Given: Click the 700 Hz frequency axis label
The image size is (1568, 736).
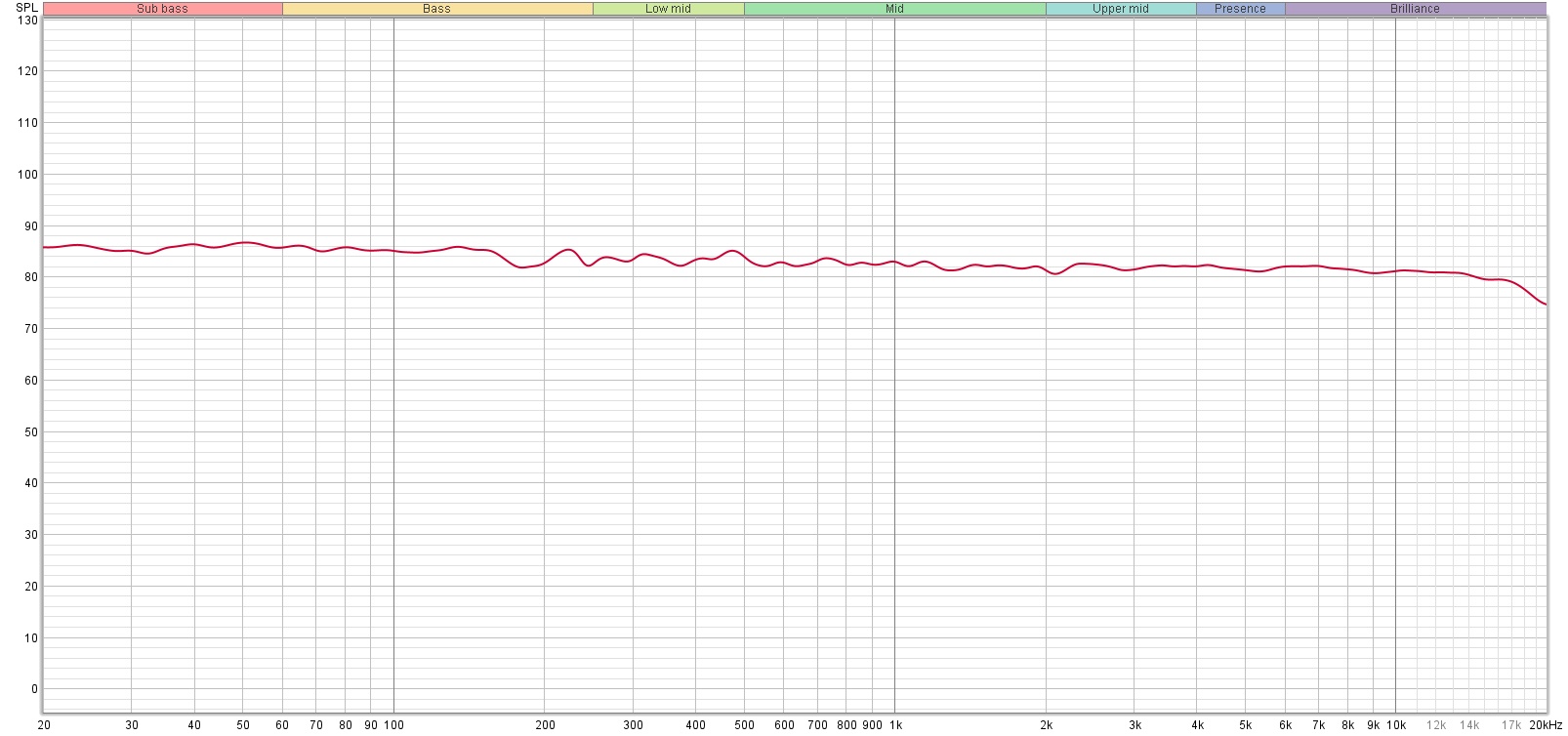Looking at the screenshot, I should (817, 725).
